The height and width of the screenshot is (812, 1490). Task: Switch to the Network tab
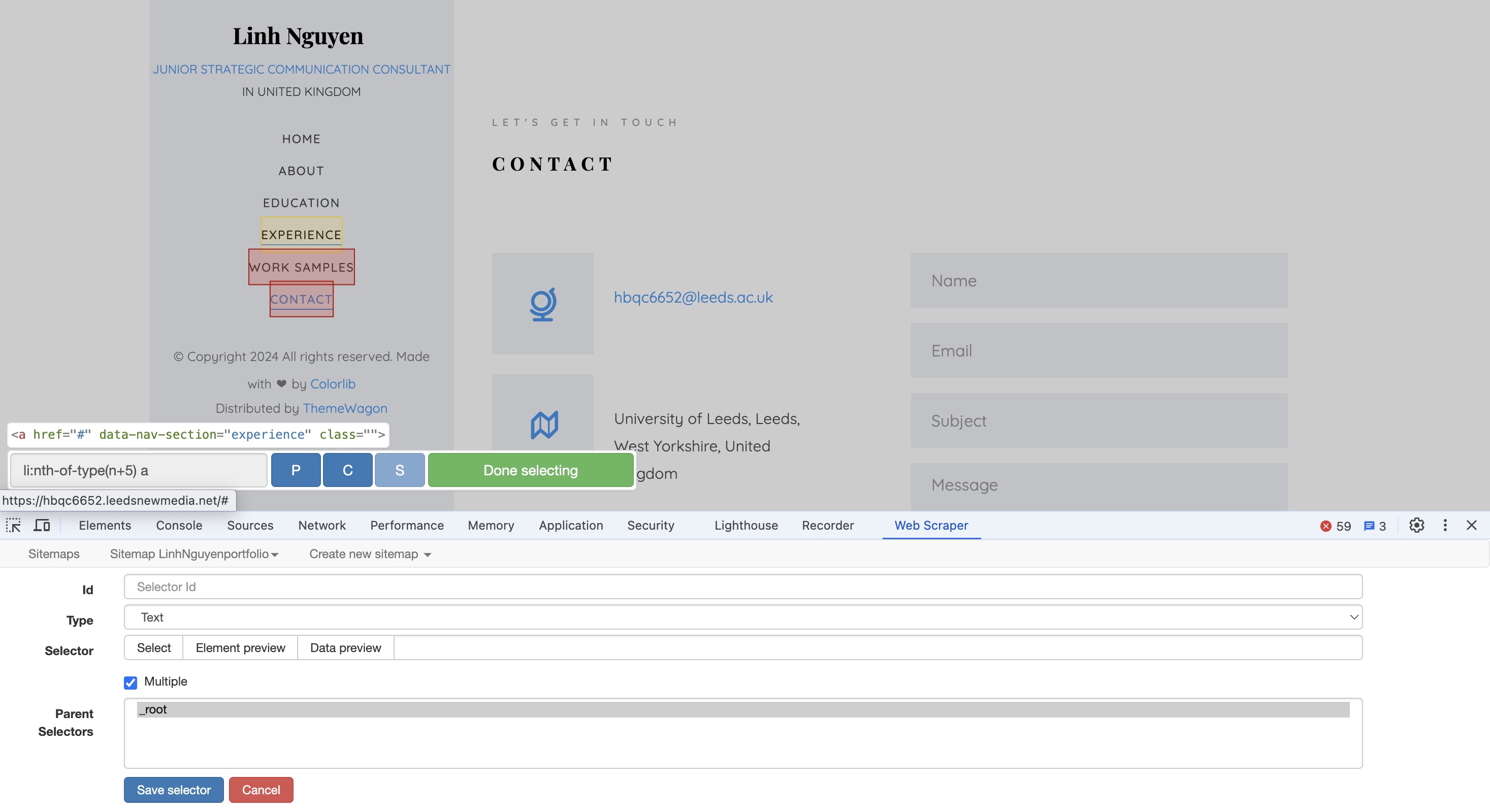point(321,525)
